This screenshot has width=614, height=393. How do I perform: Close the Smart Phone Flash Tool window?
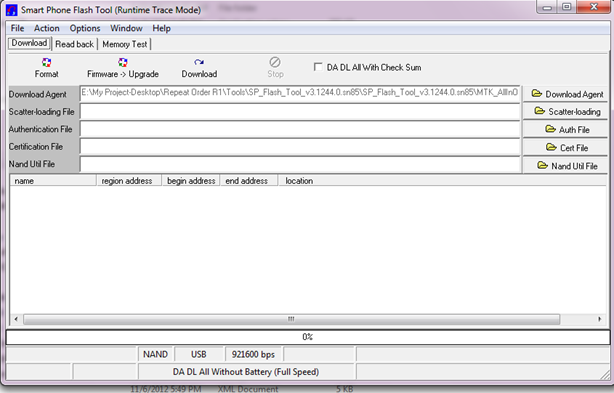[x=594, y=7]
